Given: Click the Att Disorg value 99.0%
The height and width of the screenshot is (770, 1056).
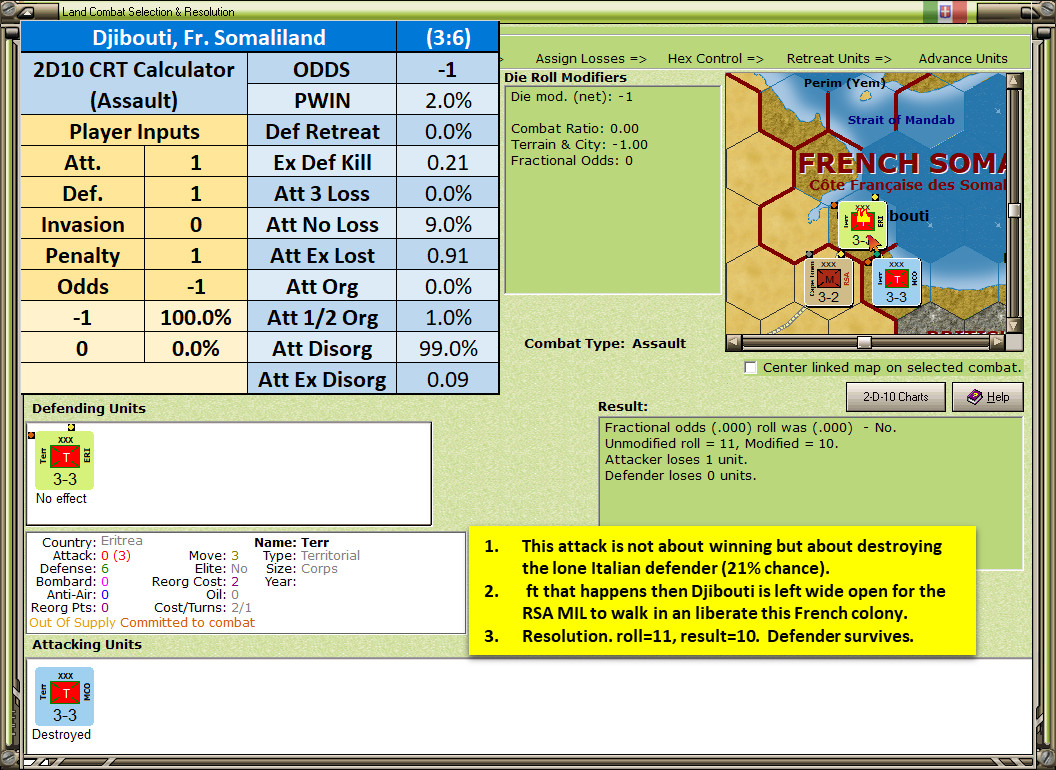Looking at the screenshot, I should coord(448,348).
